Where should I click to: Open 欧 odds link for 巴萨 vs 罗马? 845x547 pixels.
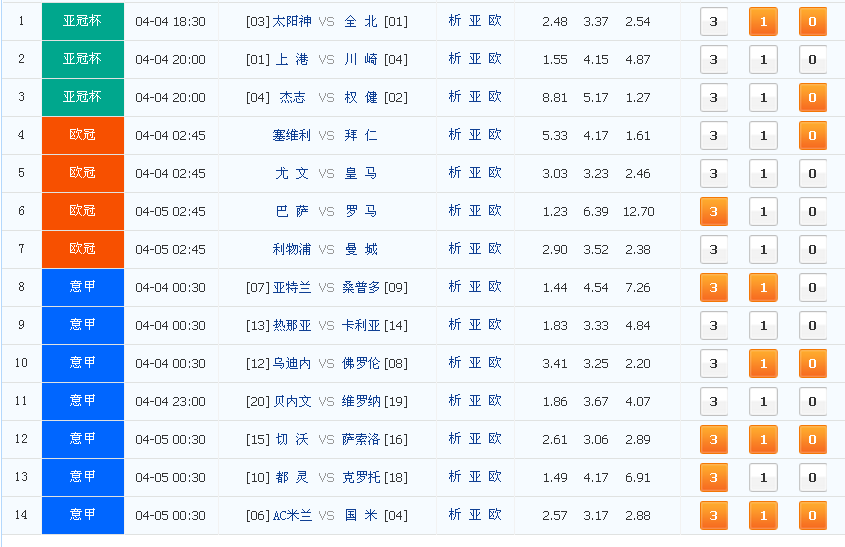pyautogui.click(x=495, y=211)
